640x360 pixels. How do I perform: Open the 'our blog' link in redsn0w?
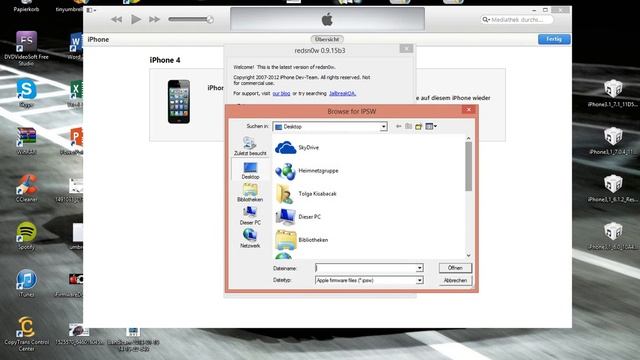[281, 93]
